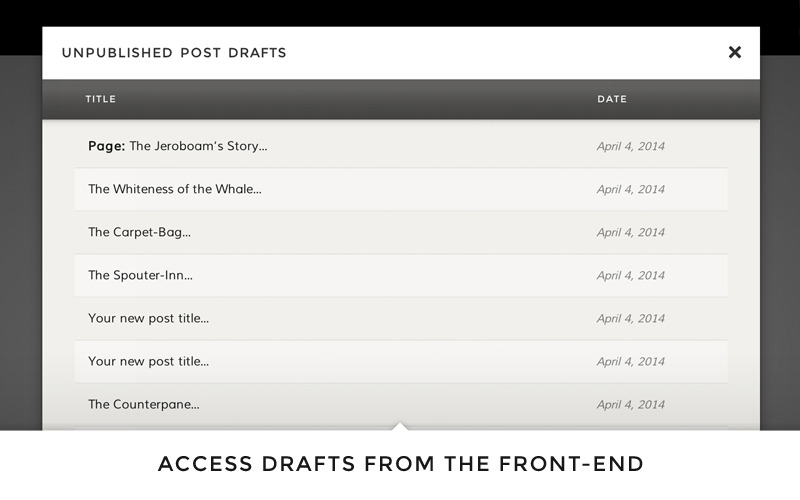Select The Counterpane draft
This screenshot has height=500, width=800.
pyautogui.click(x=143, y=404)
